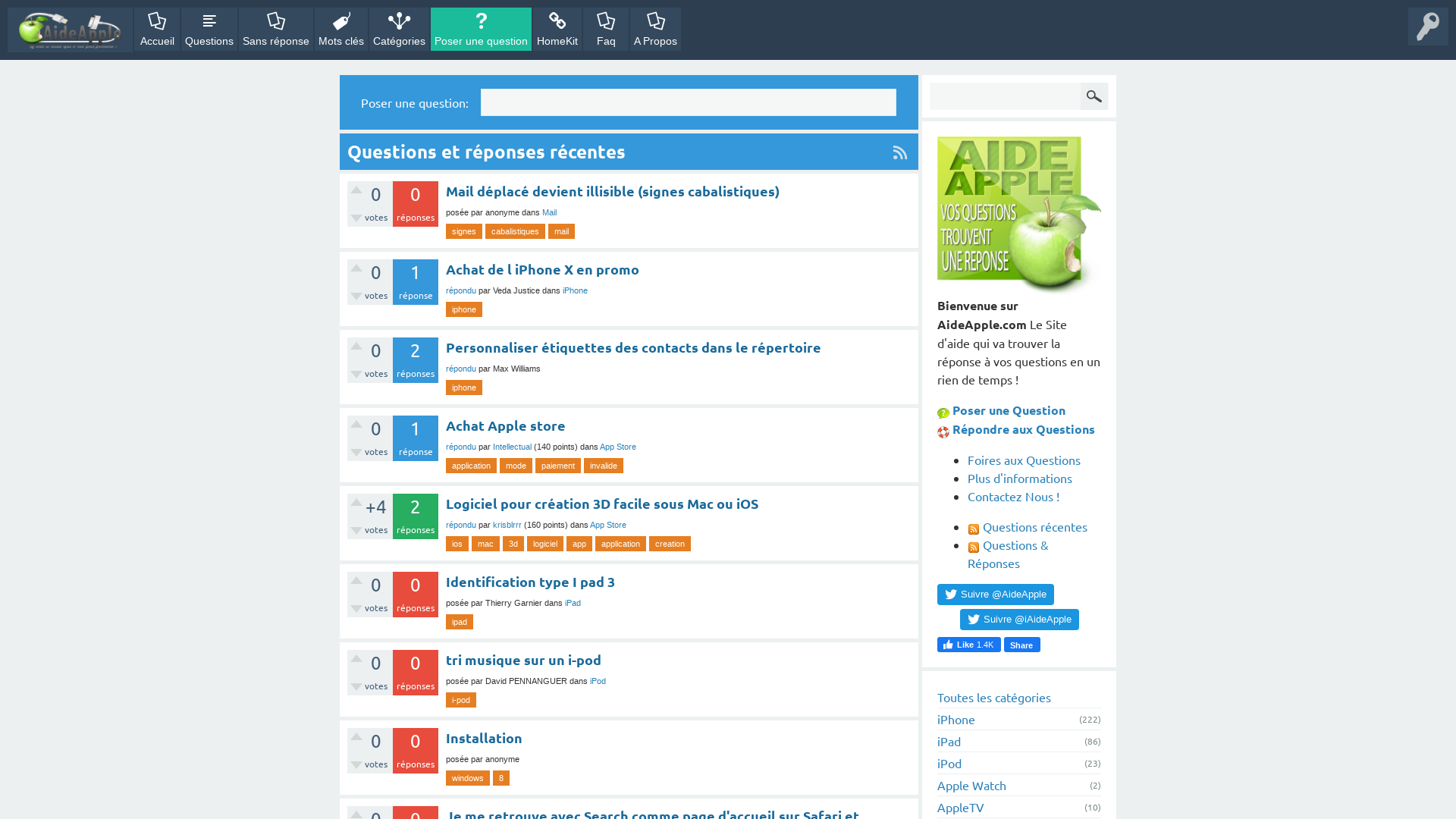
Task: Open the login key icon
Action: (x=1428, y=27)
